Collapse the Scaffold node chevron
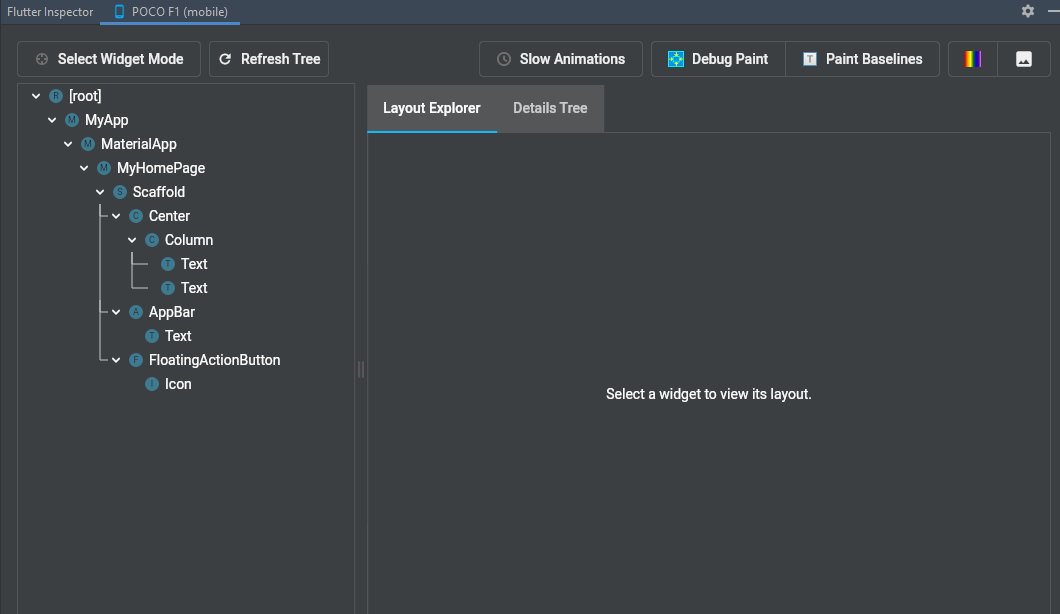This screenshot has width=1060, height=614. [x=100, y=192]
